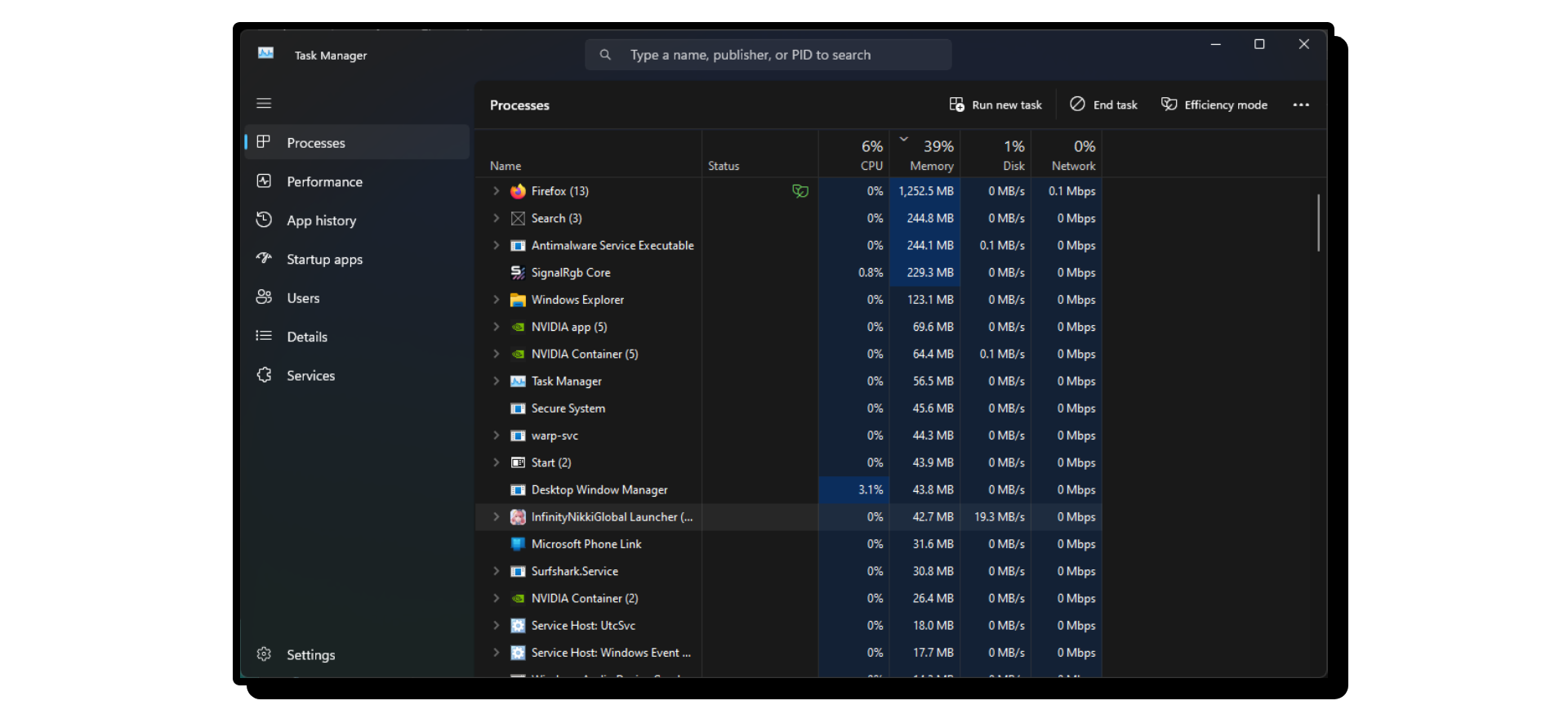Select Startup apps gauge icon
Screen dimensions: 1568x714
(264, 259)
